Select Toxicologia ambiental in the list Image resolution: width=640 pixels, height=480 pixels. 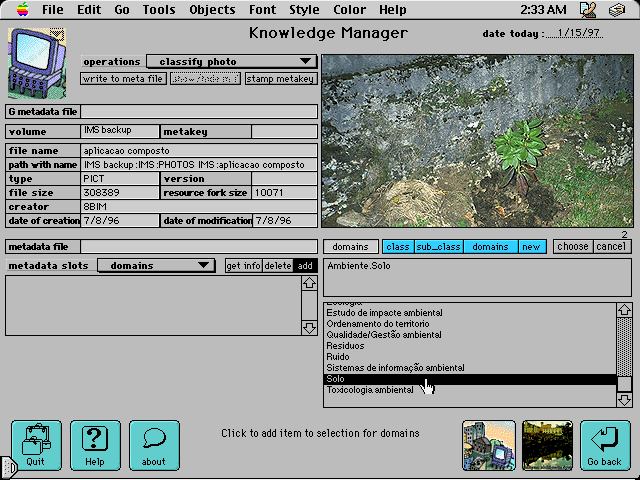point(370,390)
